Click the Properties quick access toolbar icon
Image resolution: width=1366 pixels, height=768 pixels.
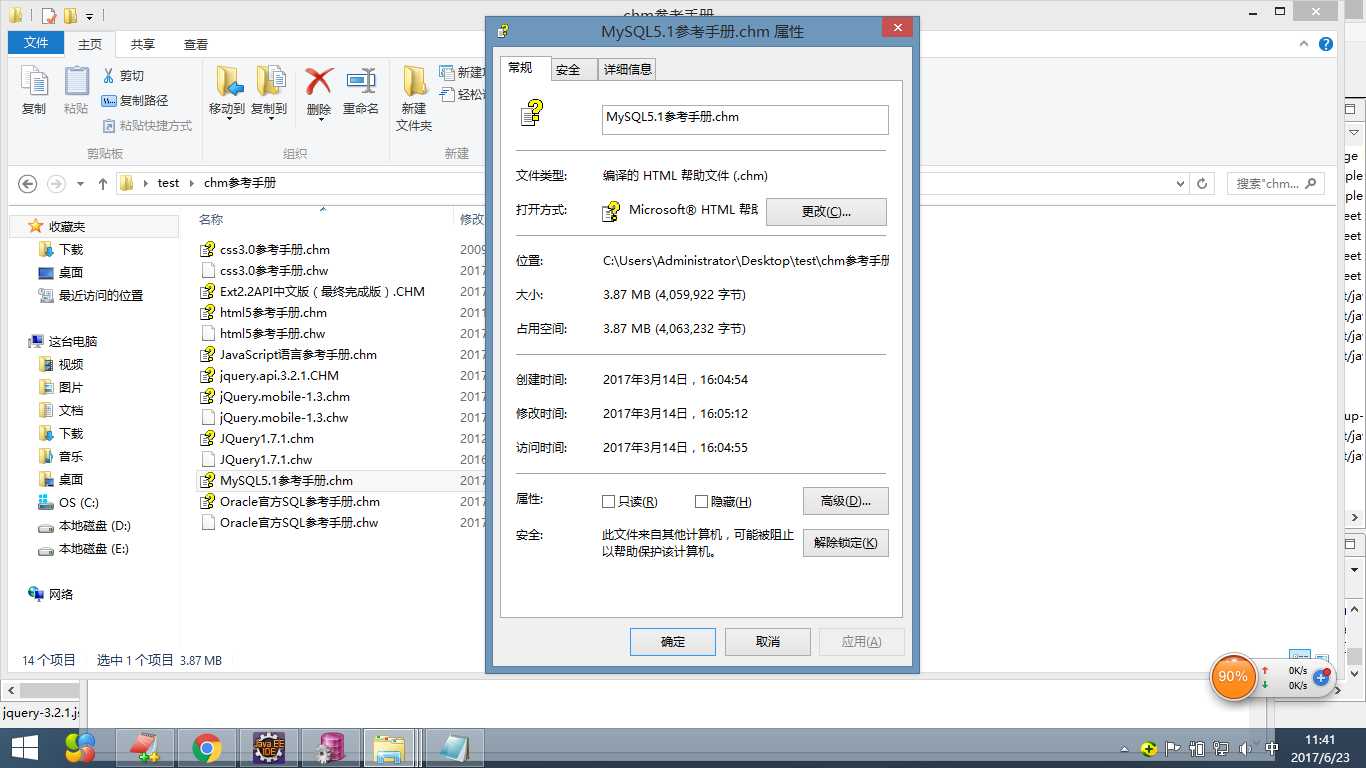47,15
